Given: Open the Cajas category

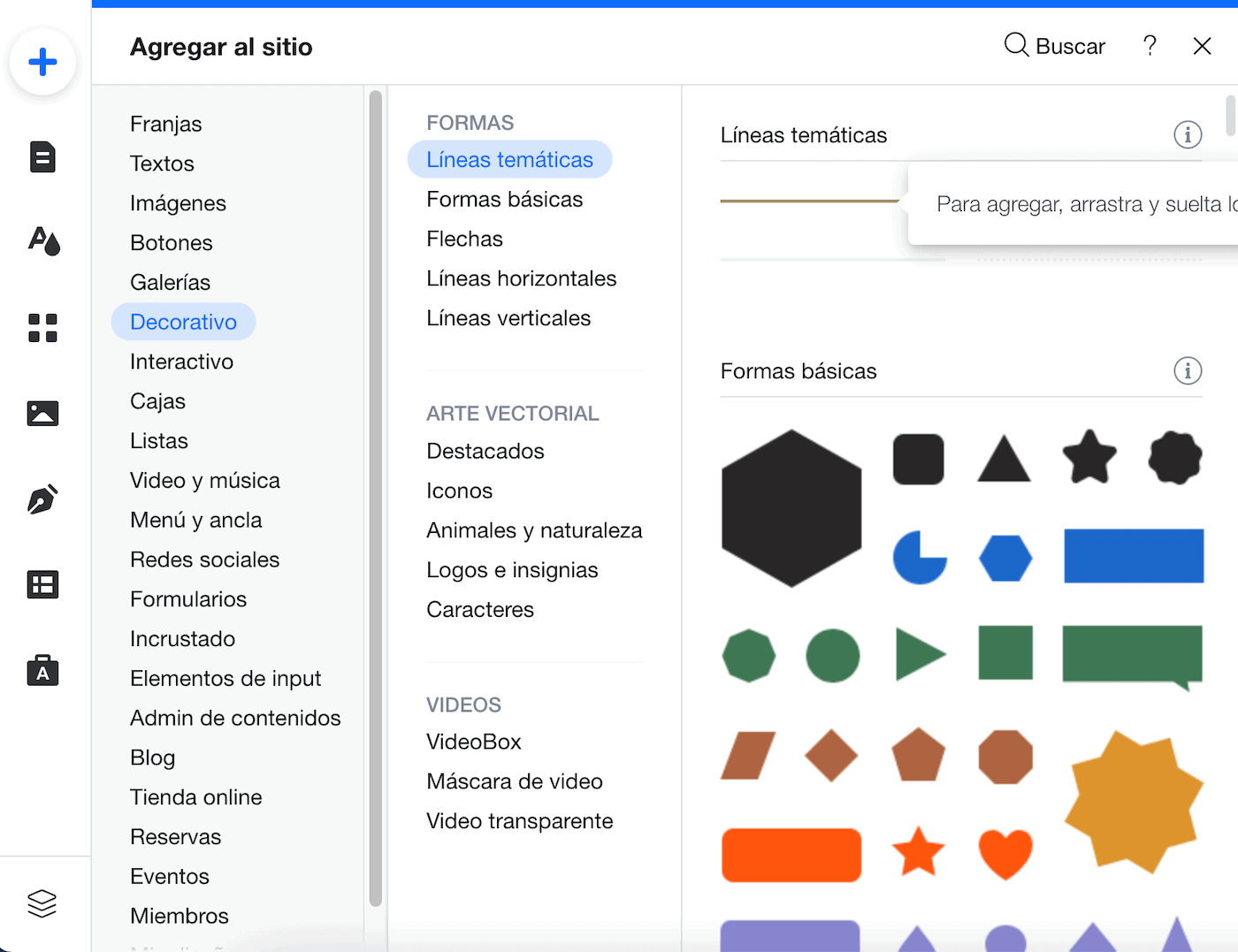Looking at the screenshot, I should pyautogui.click(x=157, y=401).
